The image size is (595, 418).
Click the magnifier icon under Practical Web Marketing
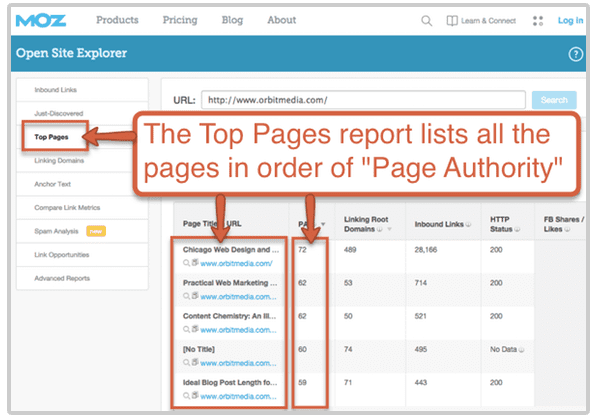point(186,296)
